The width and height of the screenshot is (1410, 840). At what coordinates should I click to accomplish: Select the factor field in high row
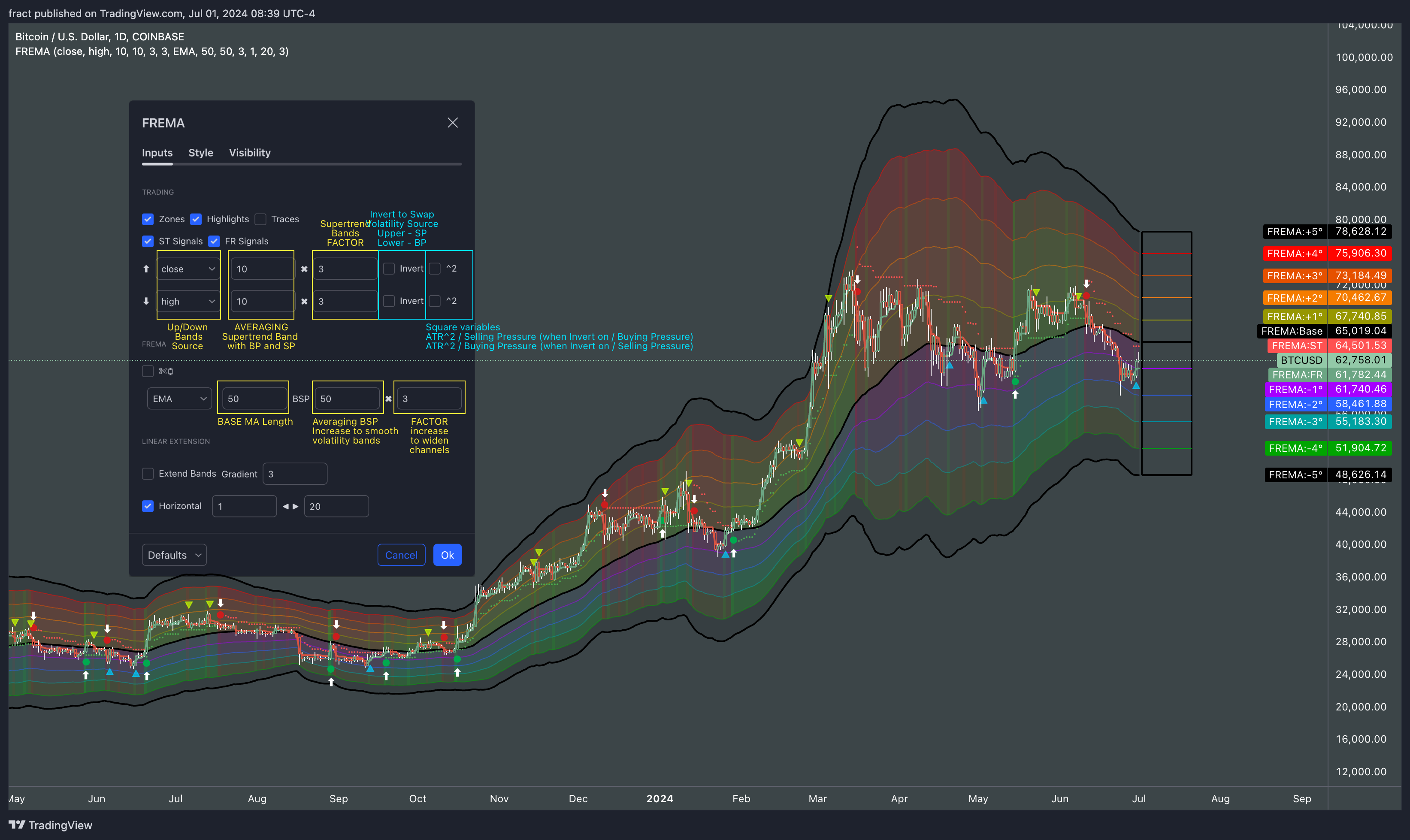pyautogui.click(x=345, y=301)
